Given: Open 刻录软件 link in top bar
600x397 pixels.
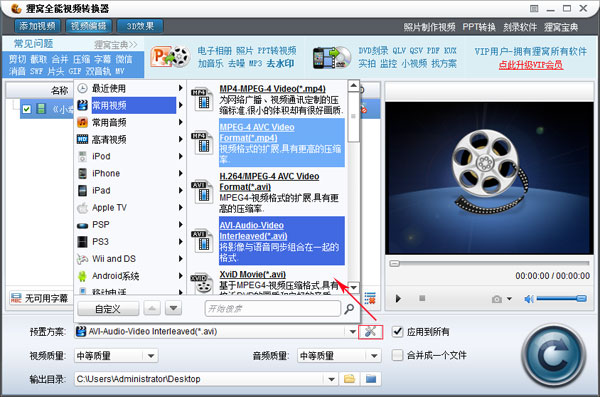Looking at the screenshot, I should pos(520,27).
